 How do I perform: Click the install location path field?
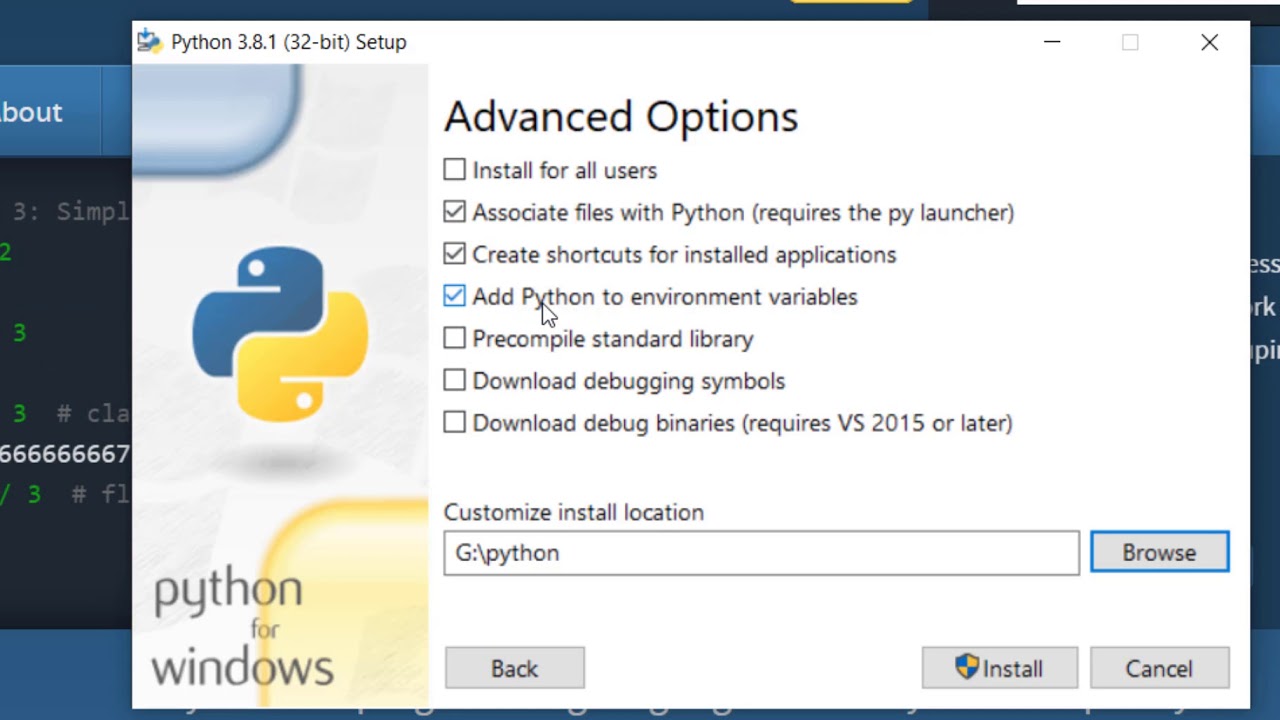(x=761, y=553)
